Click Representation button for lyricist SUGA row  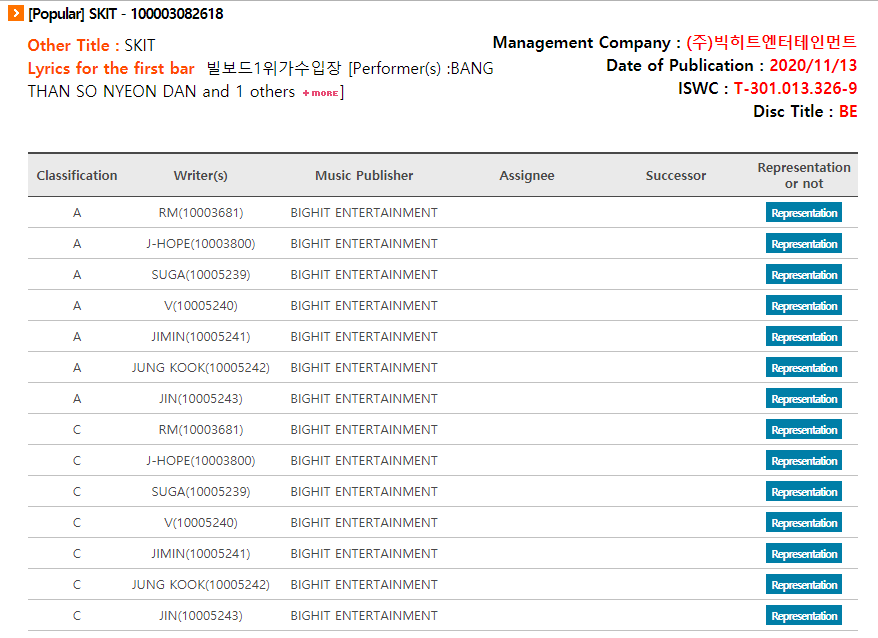804,274
